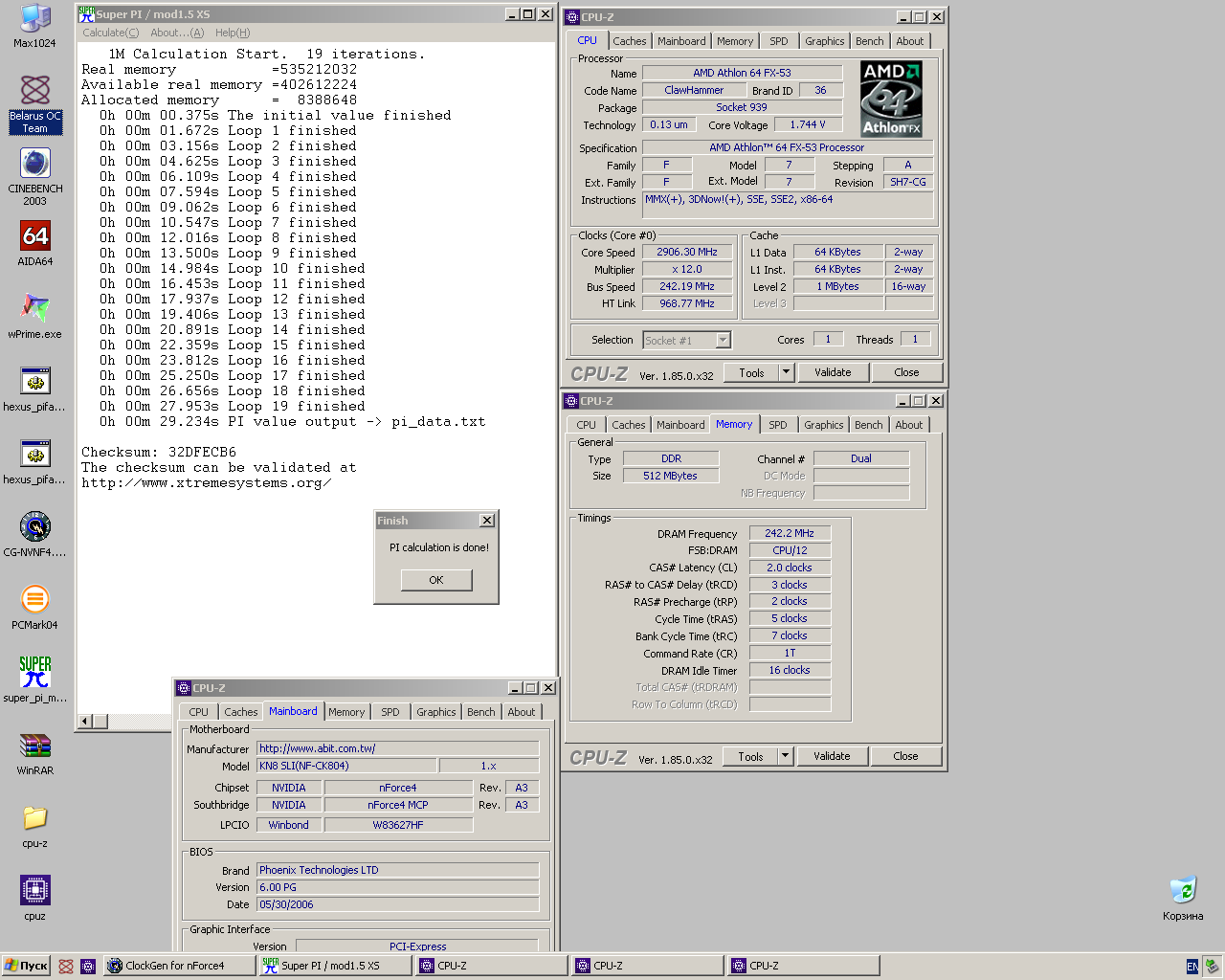The width and height of the screenshot is (1225, 980).
Task: Click the LPCIO value W83627HF
Action: (398, 825)
